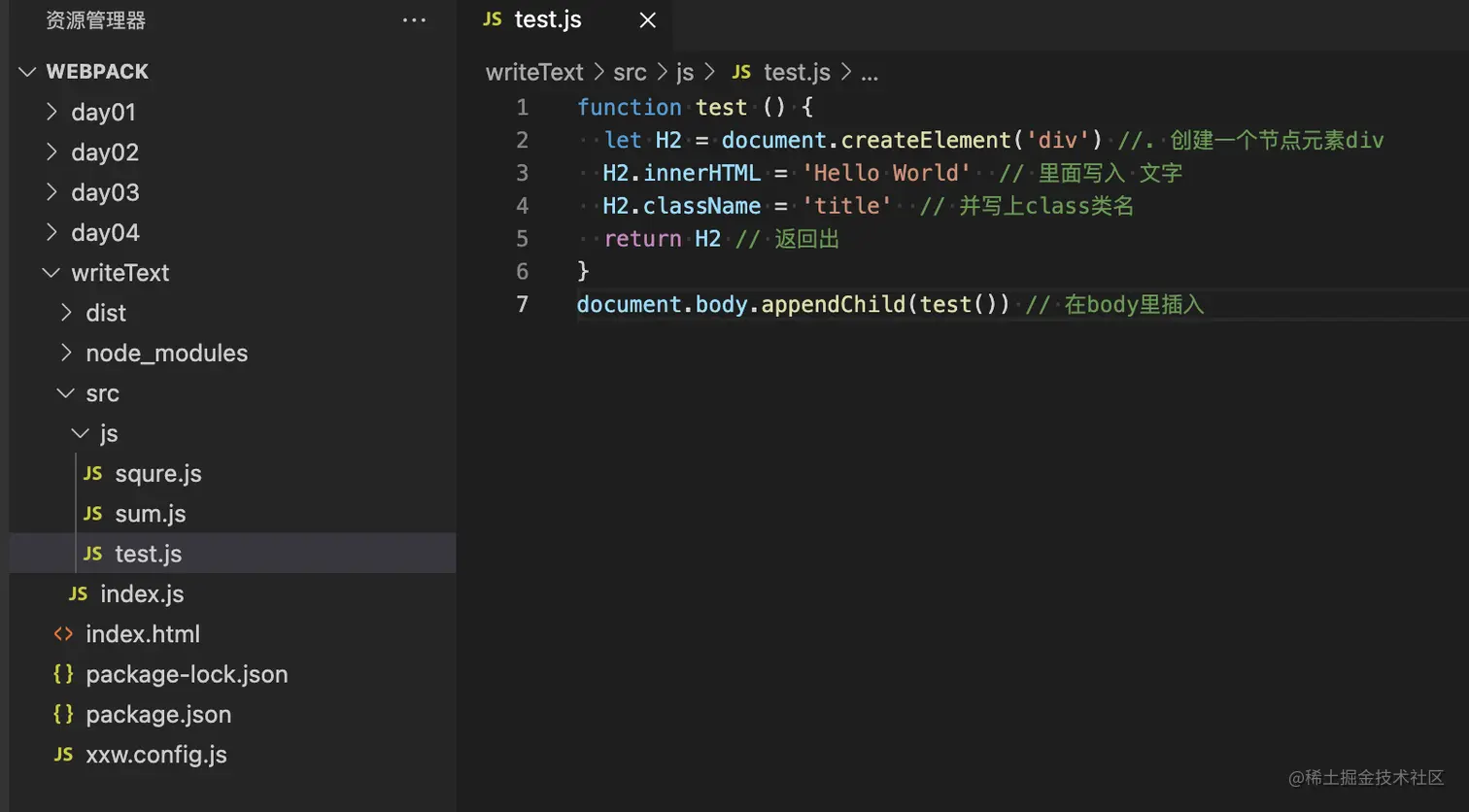Expand the day03 folder chevron

pos(51,192)
